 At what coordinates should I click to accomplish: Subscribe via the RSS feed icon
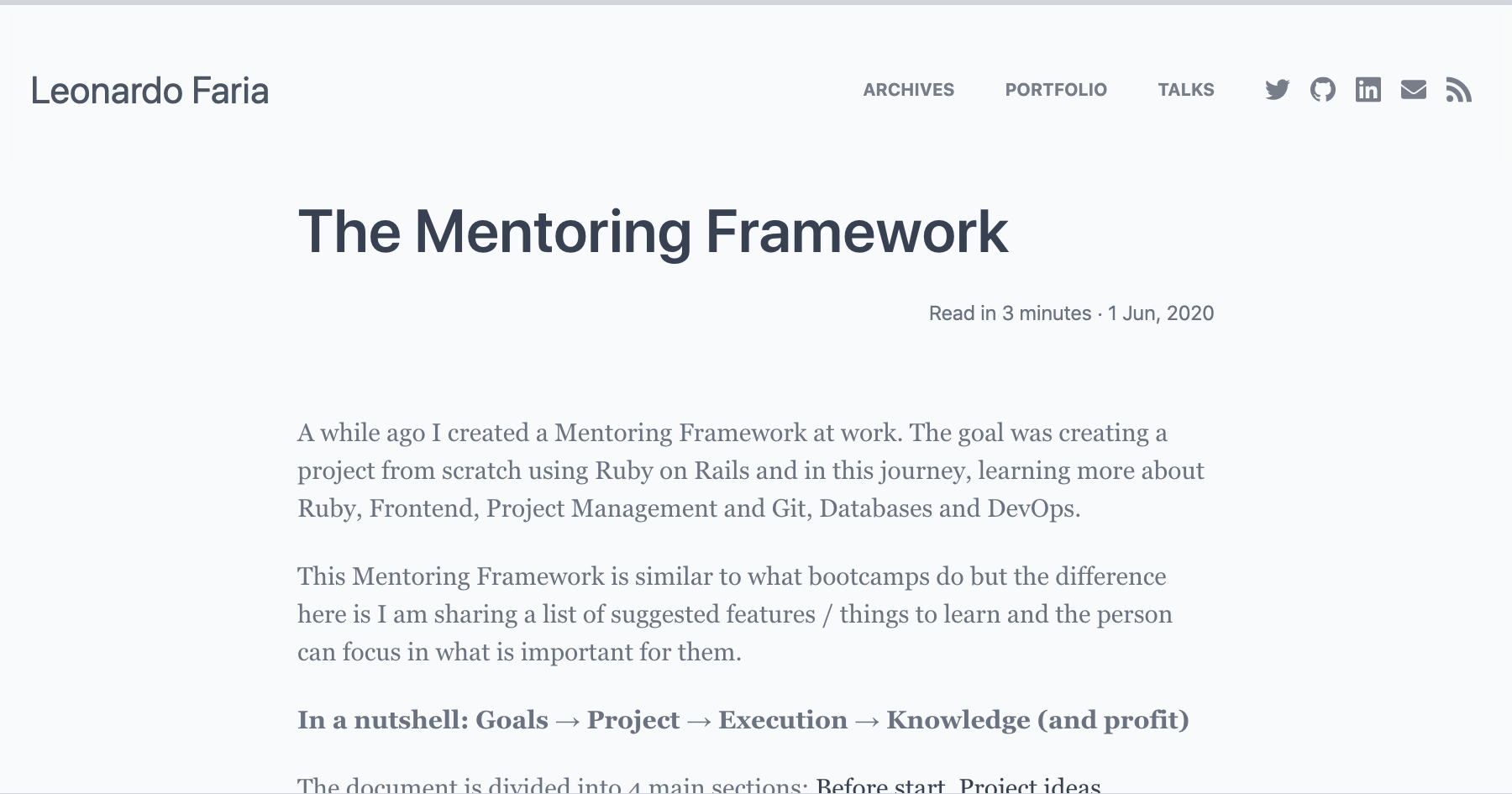[x=1461, y=90]
